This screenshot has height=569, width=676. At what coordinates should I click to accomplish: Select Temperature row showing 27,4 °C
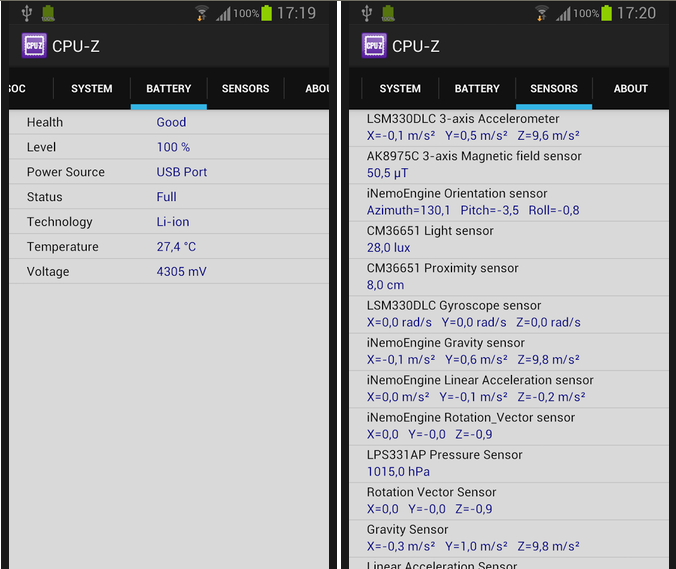(x=169, y=247)
